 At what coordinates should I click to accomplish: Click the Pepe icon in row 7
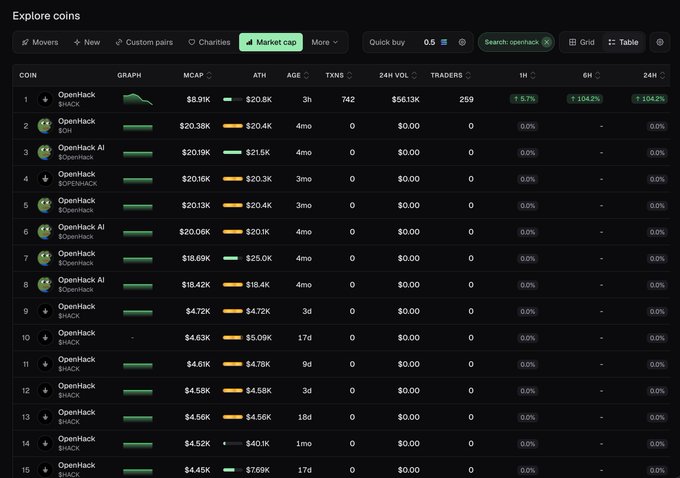coord(45,258)
